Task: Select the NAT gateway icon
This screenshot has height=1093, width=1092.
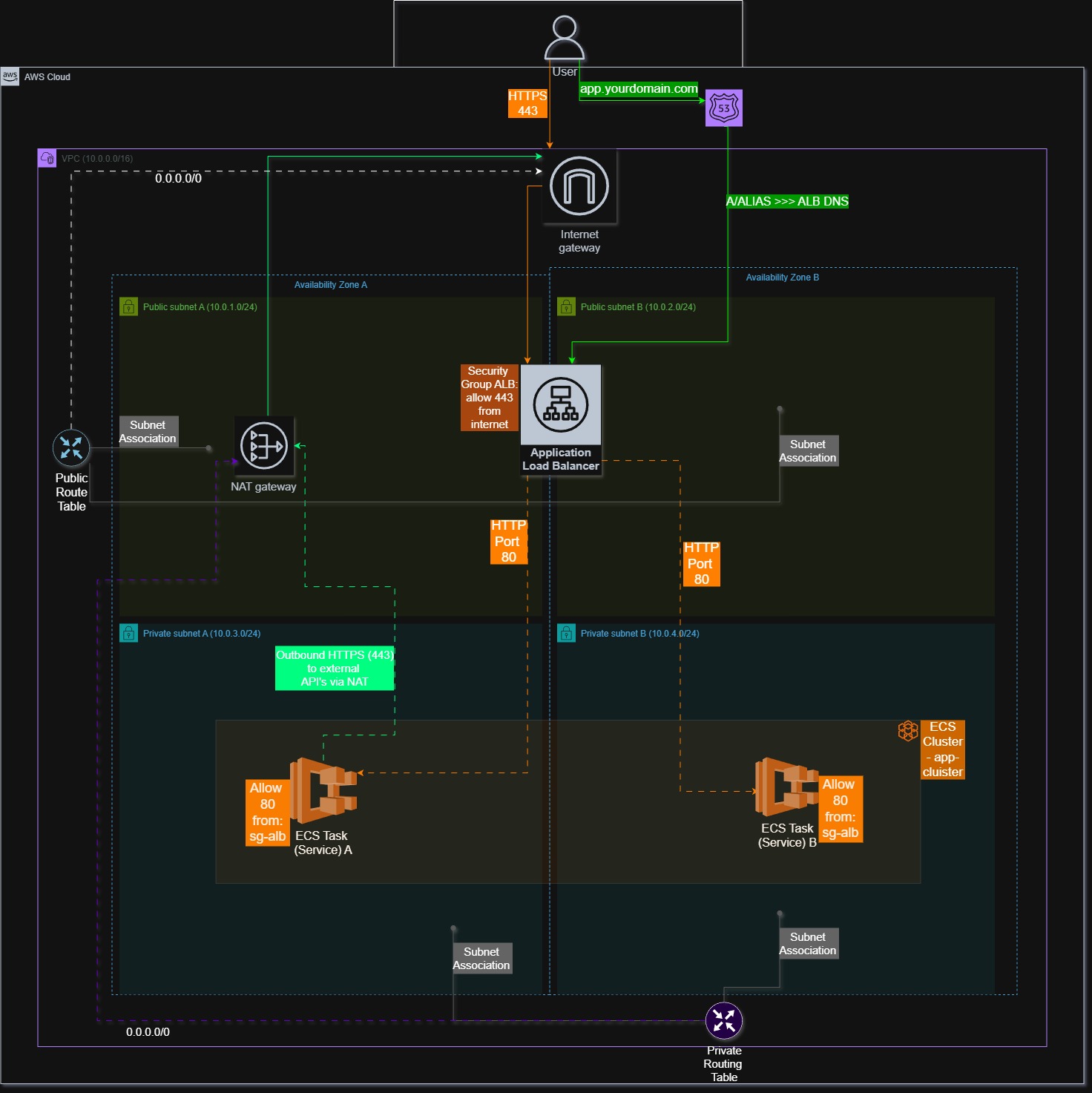Action: 264,446
